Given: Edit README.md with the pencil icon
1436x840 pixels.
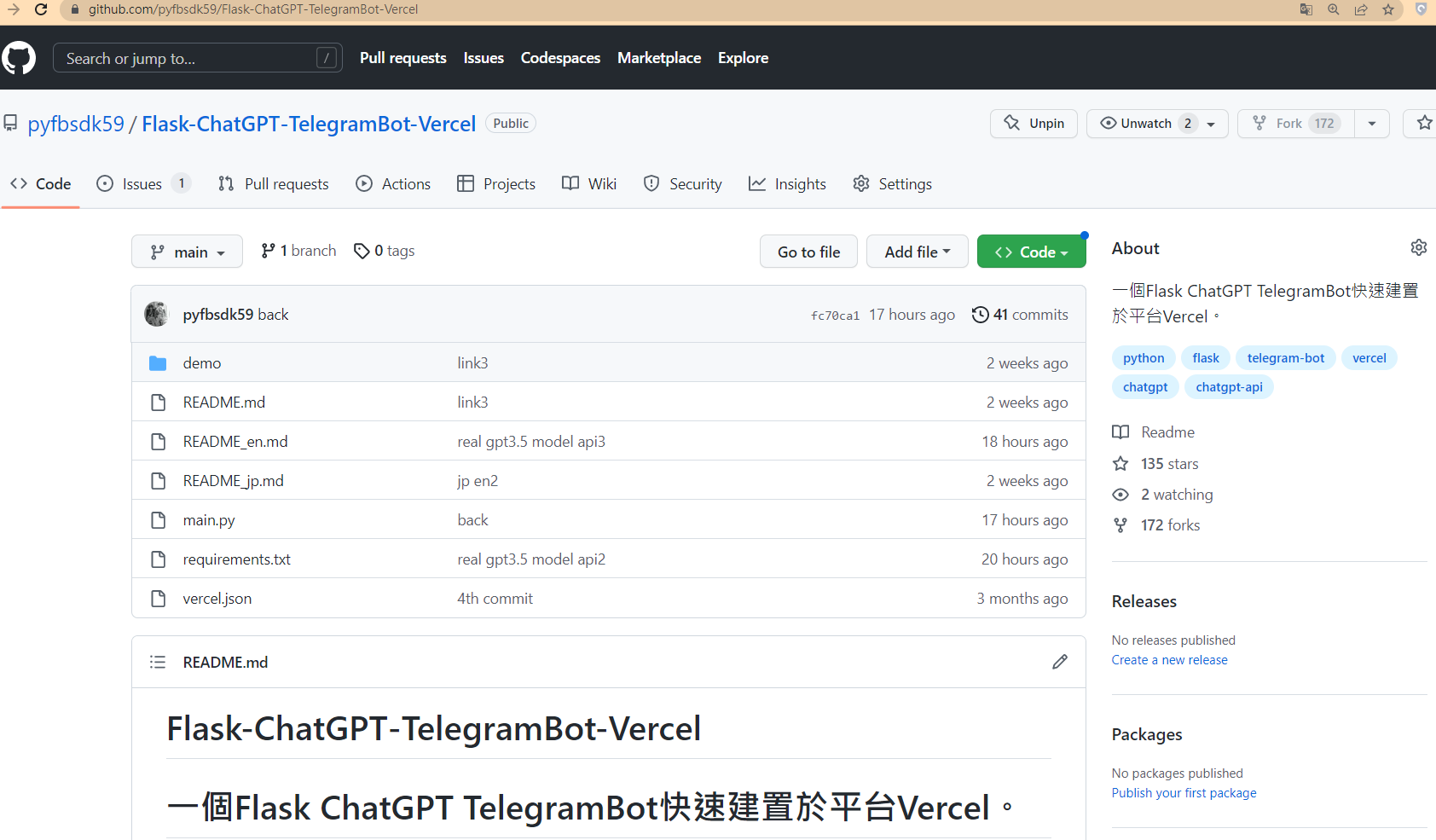Looking at the screenshot, I should (1059, 662).
